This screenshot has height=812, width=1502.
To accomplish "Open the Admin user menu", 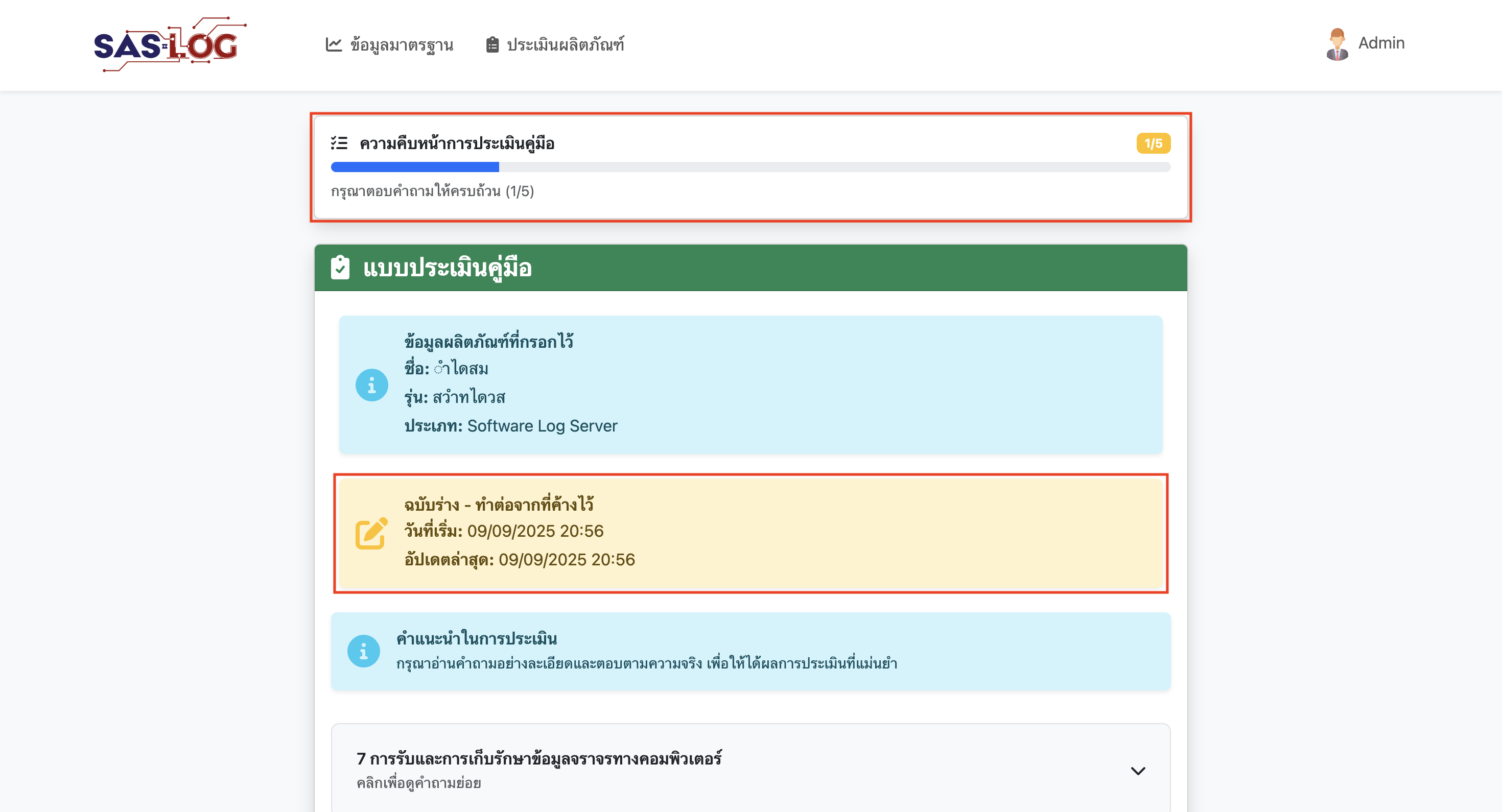I will [x=1381, y=43].
